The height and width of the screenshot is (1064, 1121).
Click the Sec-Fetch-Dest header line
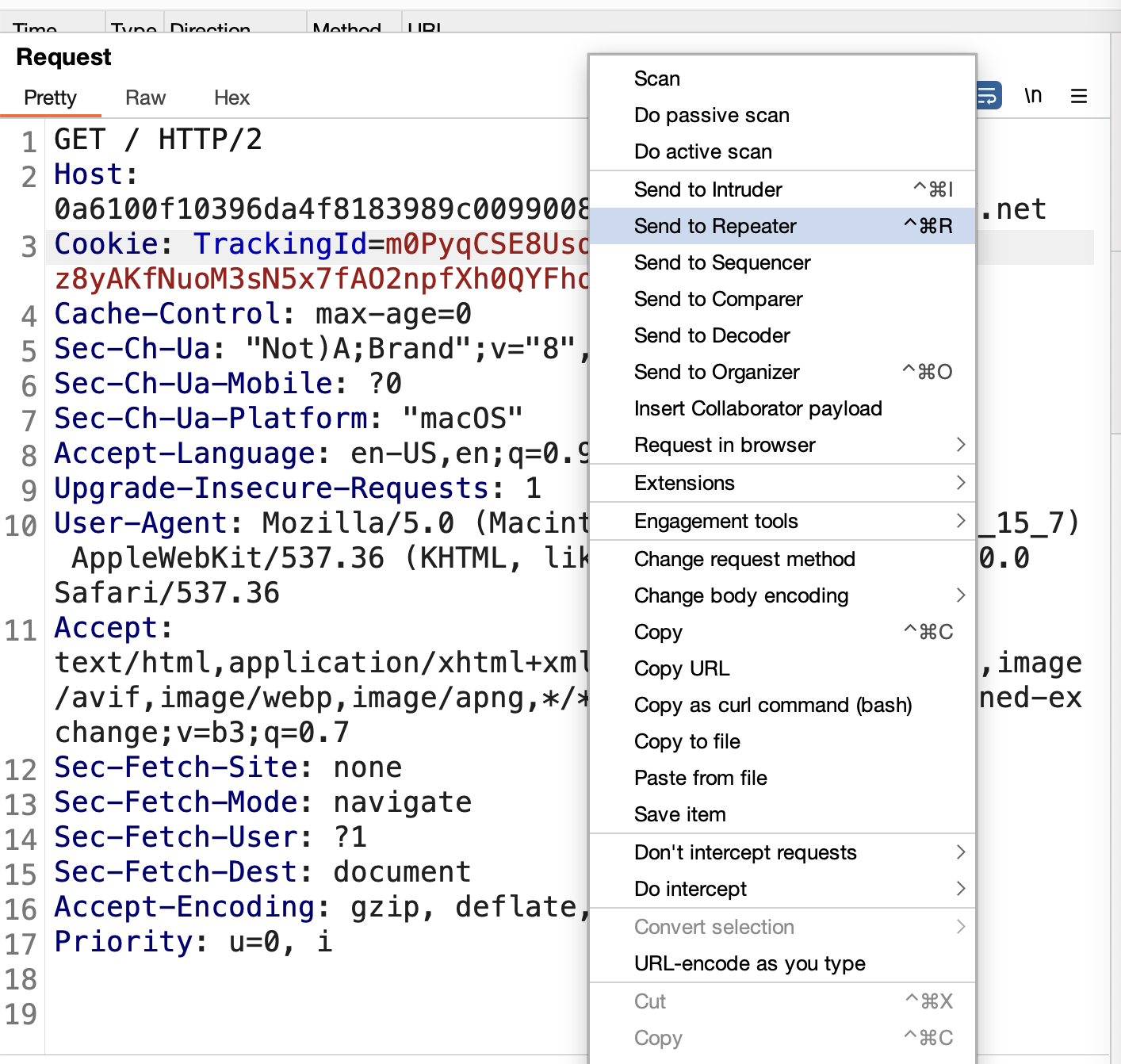coord(263,872)
